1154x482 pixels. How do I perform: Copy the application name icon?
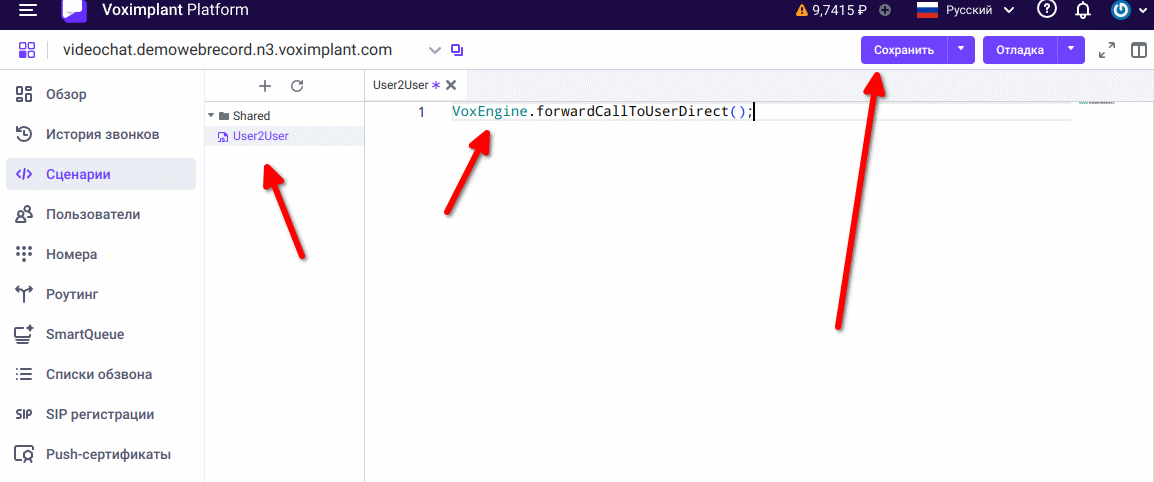[x=457, y=50]
